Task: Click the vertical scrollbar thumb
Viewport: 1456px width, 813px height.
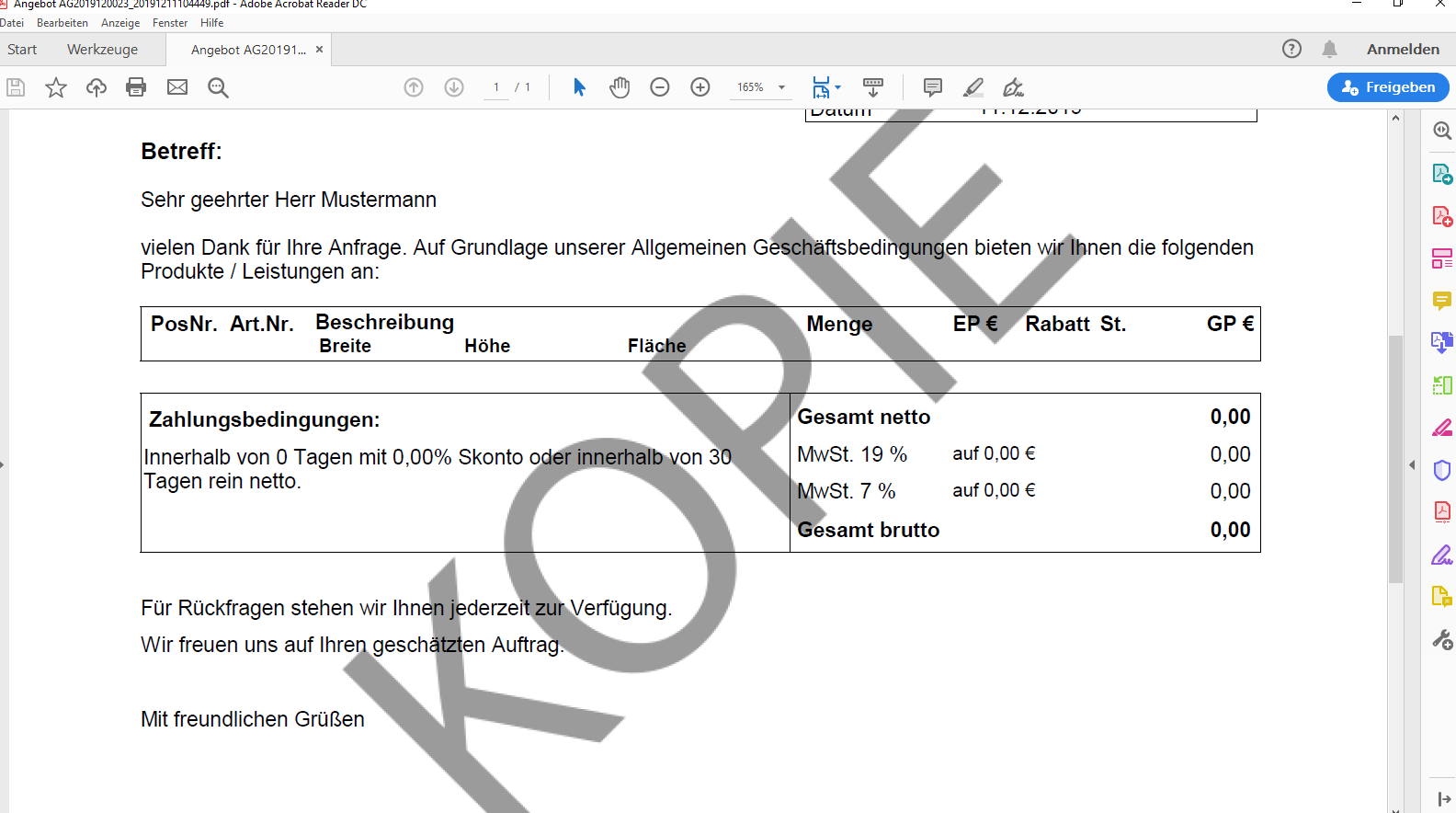Action: (1395, 459)
